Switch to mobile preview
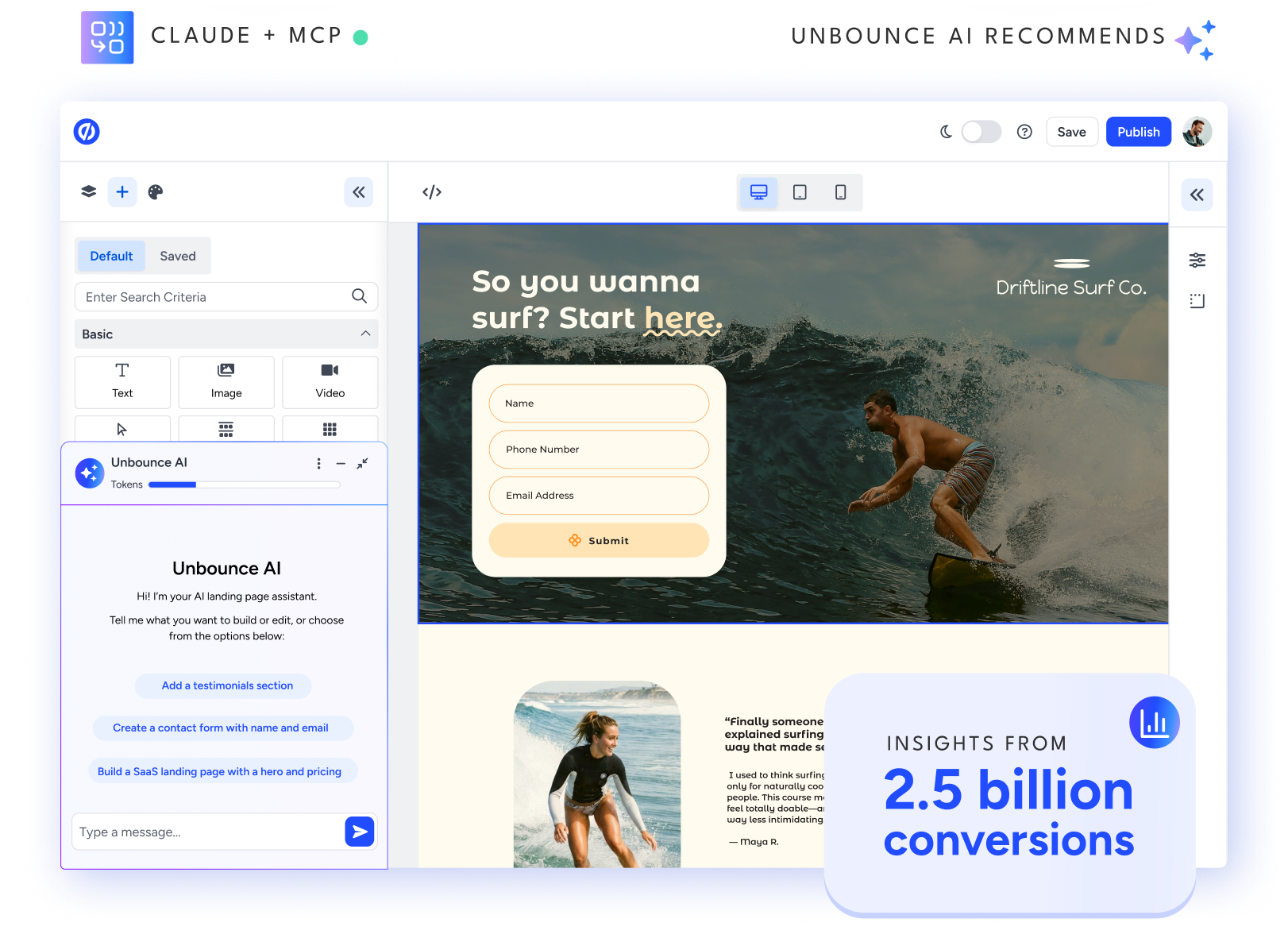1288x942 pixels. (x=840, y=192)
